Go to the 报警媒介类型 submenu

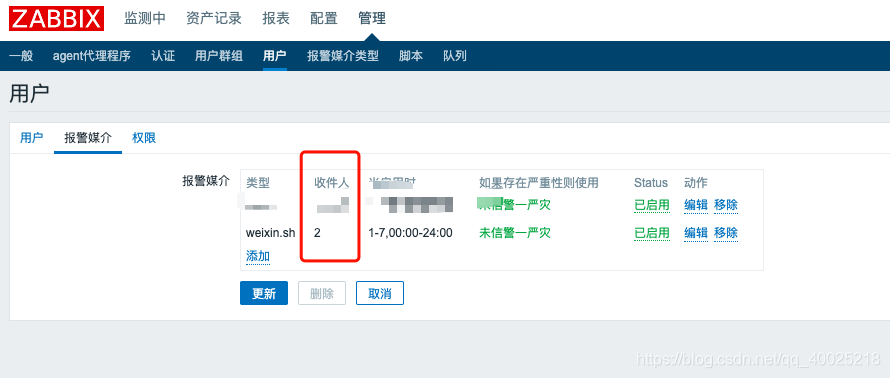[343, 56]
